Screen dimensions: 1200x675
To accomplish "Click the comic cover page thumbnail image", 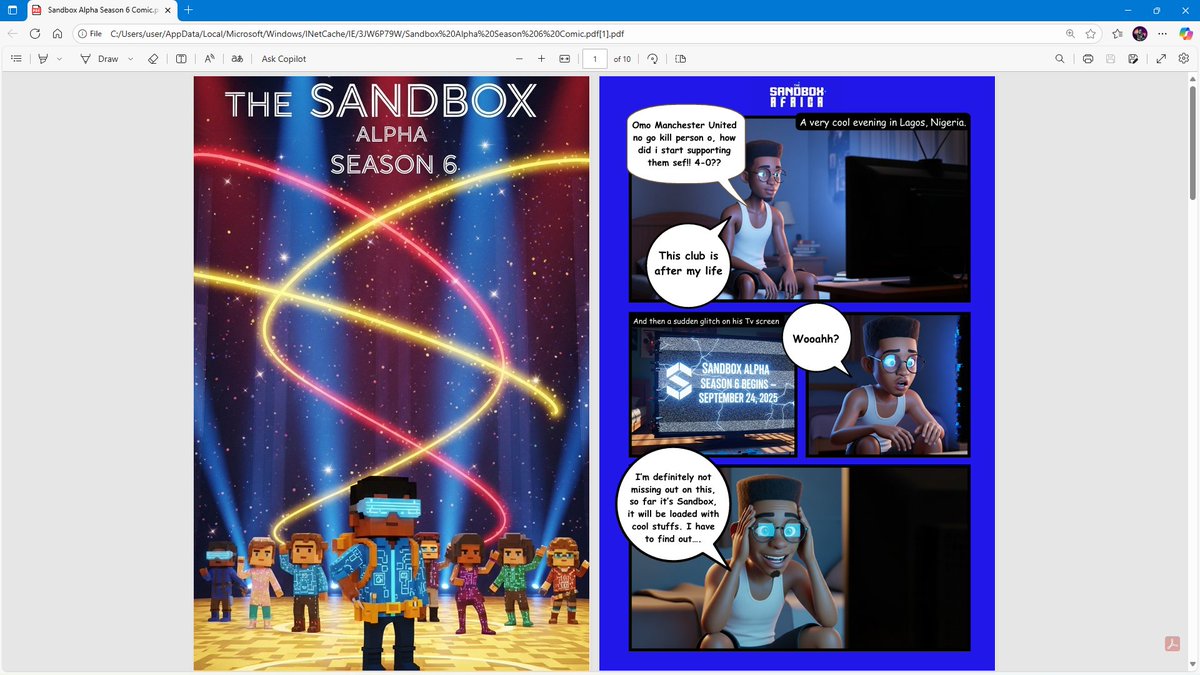I will pos(391,373).
